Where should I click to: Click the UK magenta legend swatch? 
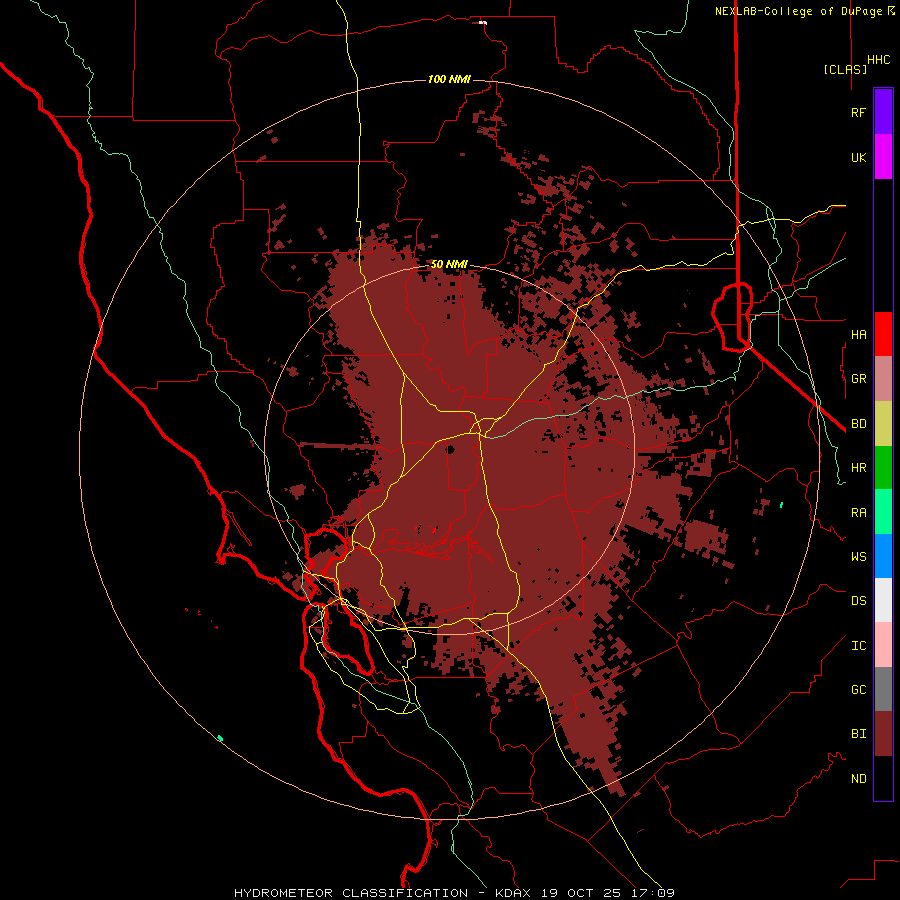click(x=883, y=157)
